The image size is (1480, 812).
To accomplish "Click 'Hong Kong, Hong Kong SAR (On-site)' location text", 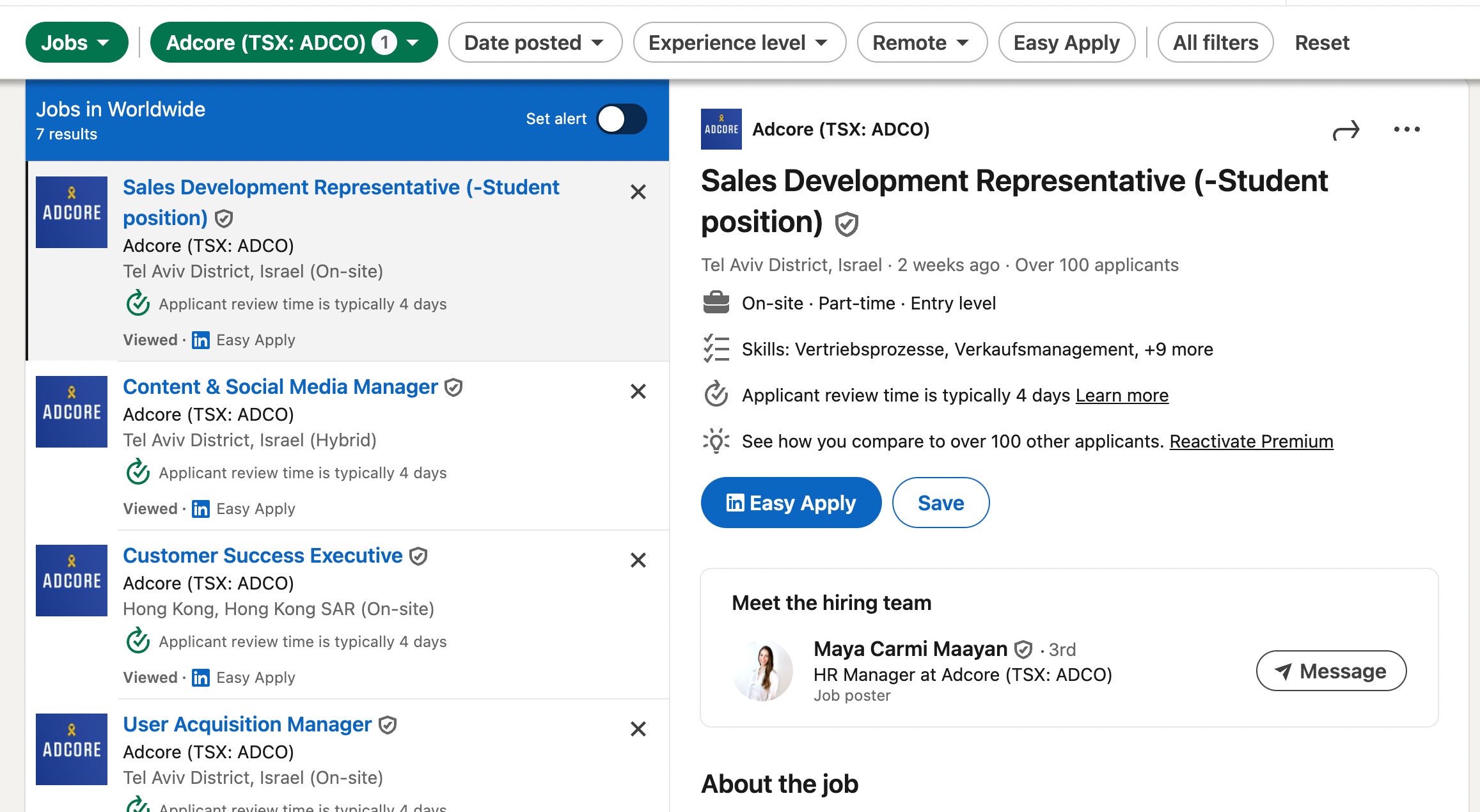I will click(278, 609).
